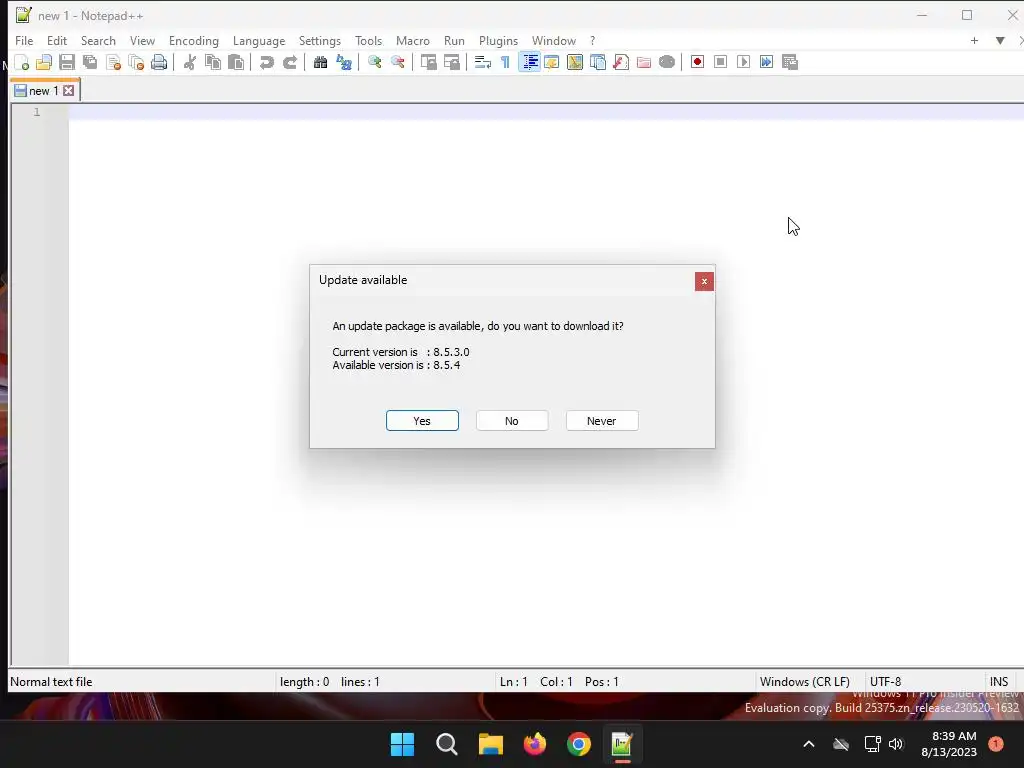1024x768 pixels.
Task: Click No in Update available dialog
Action: coord(512,421)
